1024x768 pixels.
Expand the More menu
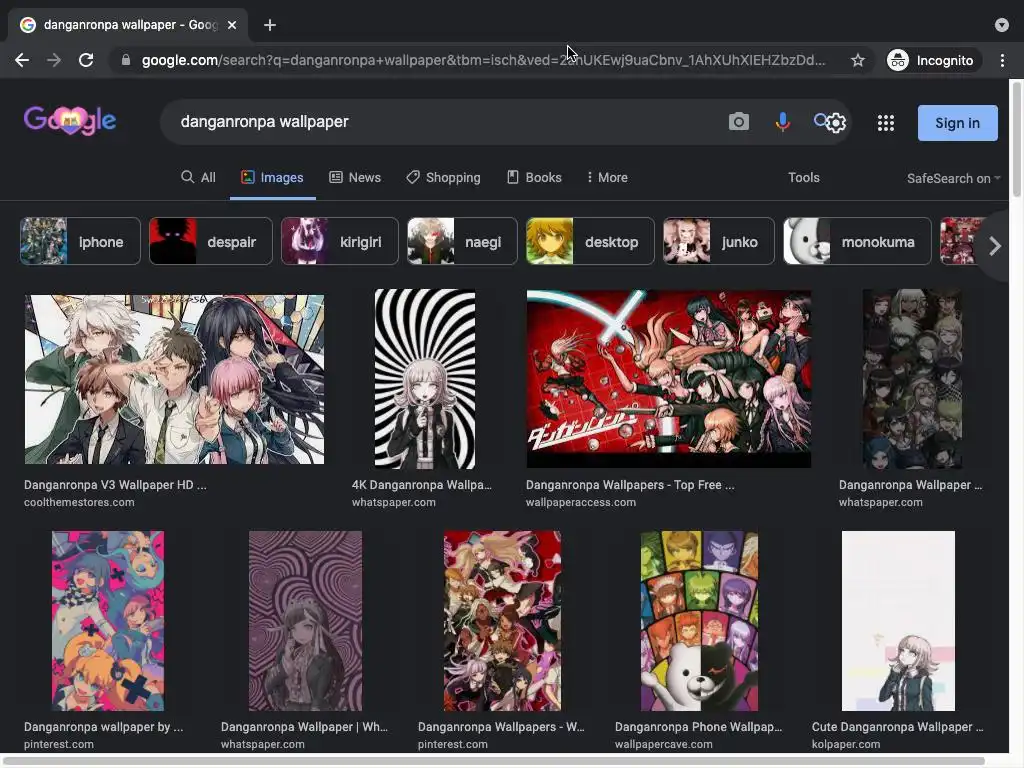tap(607, 177)
